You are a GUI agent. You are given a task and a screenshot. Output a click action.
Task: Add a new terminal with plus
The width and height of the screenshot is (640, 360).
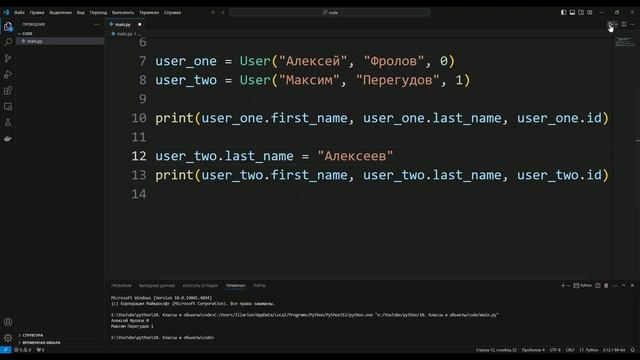tap(563, 286)
